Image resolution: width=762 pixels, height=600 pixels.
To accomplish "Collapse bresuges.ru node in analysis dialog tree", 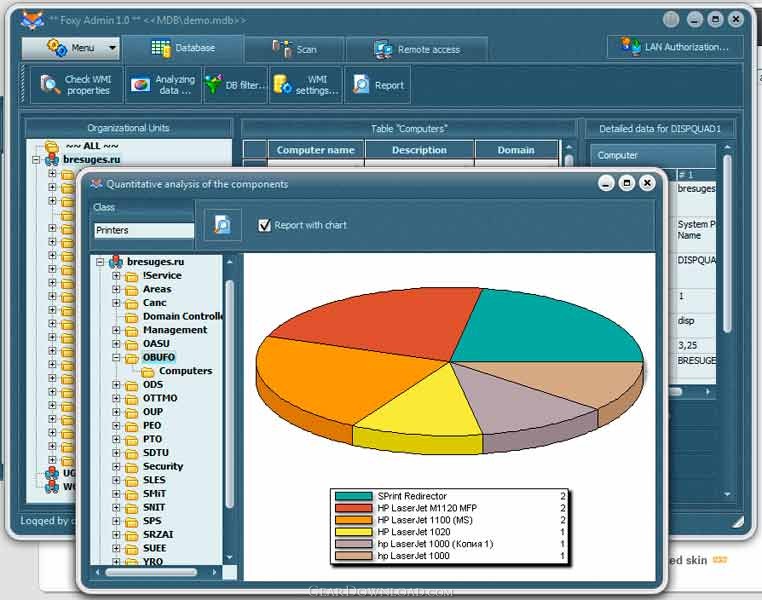I will pyautogui.click(x=100, y=262).
